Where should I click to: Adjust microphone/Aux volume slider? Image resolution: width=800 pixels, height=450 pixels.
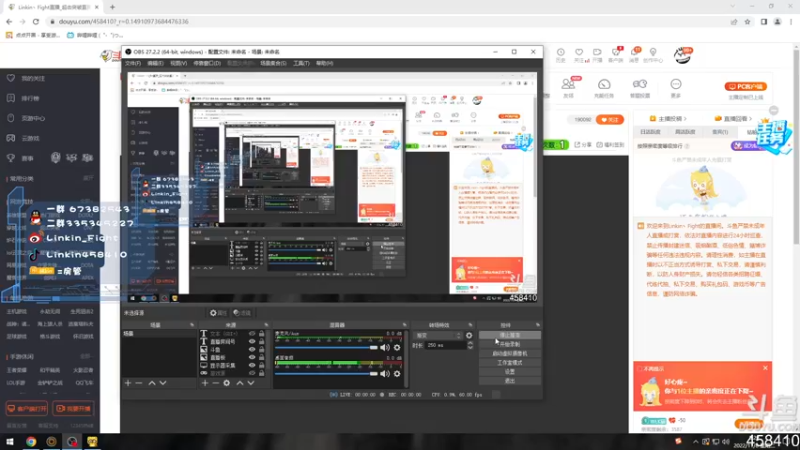[x=326, y=347]
